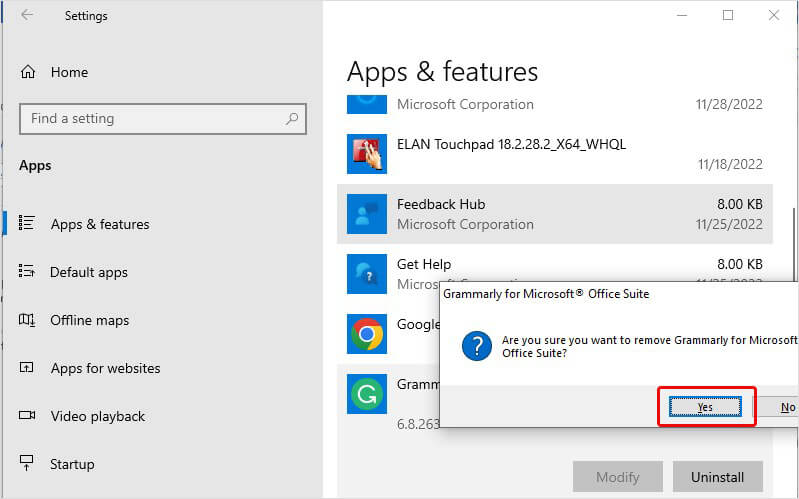Select the Get Help app icon
Viewport: 799px width, 499px height.
pyautogui.click(x=367, y=274)
